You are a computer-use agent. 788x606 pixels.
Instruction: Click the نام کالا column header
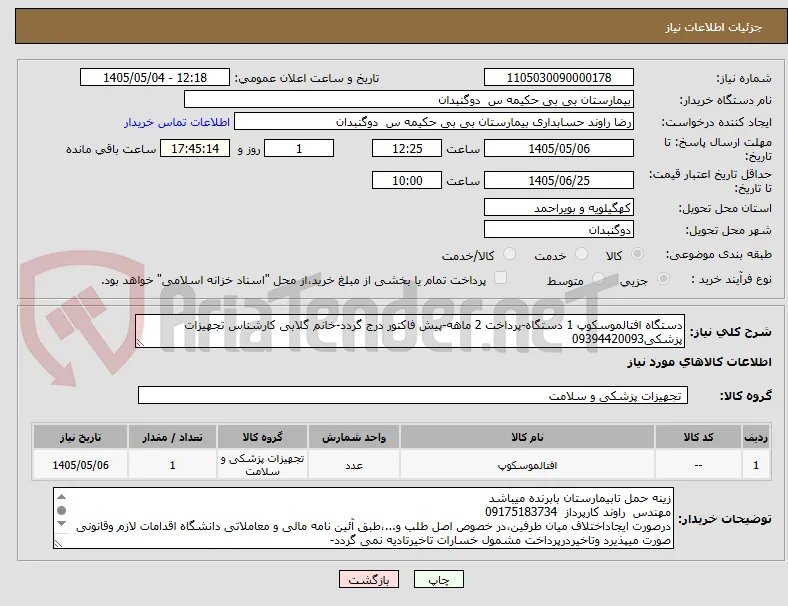coord(527,437)
